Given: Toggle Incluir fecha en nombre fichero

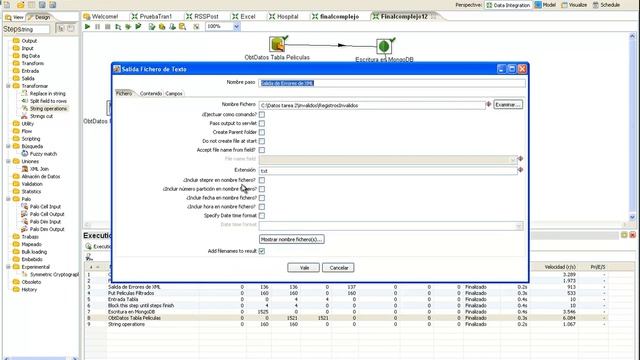Looking at the screenshot, I should coord(262,198).
